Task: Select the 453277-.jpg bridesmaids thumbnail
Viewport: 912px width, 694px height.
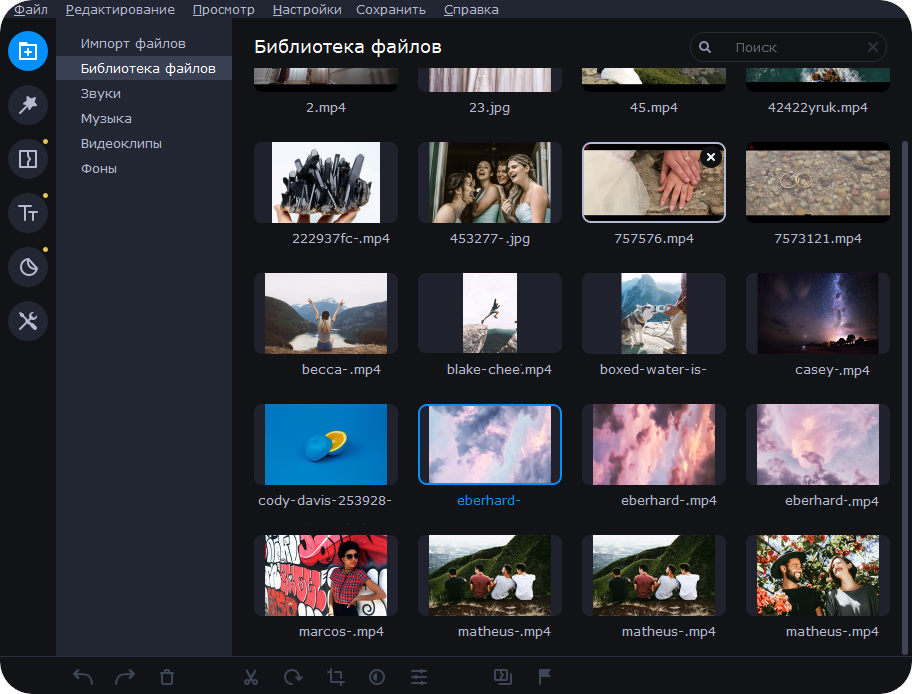Action: (x=490, y=183)
